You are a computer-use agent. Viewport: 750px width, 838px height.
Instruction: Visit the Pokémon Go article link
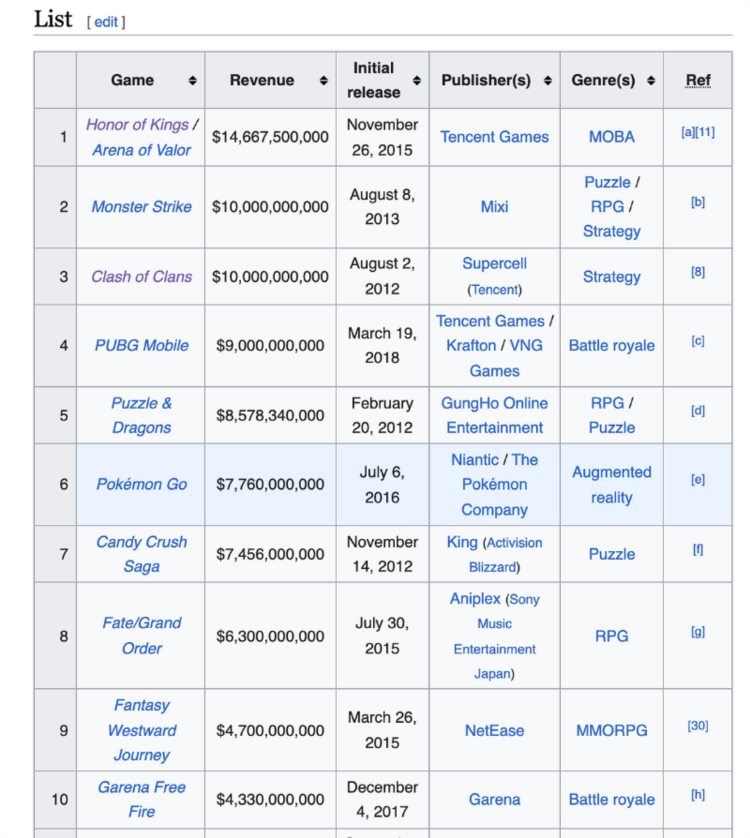(141, 484)
